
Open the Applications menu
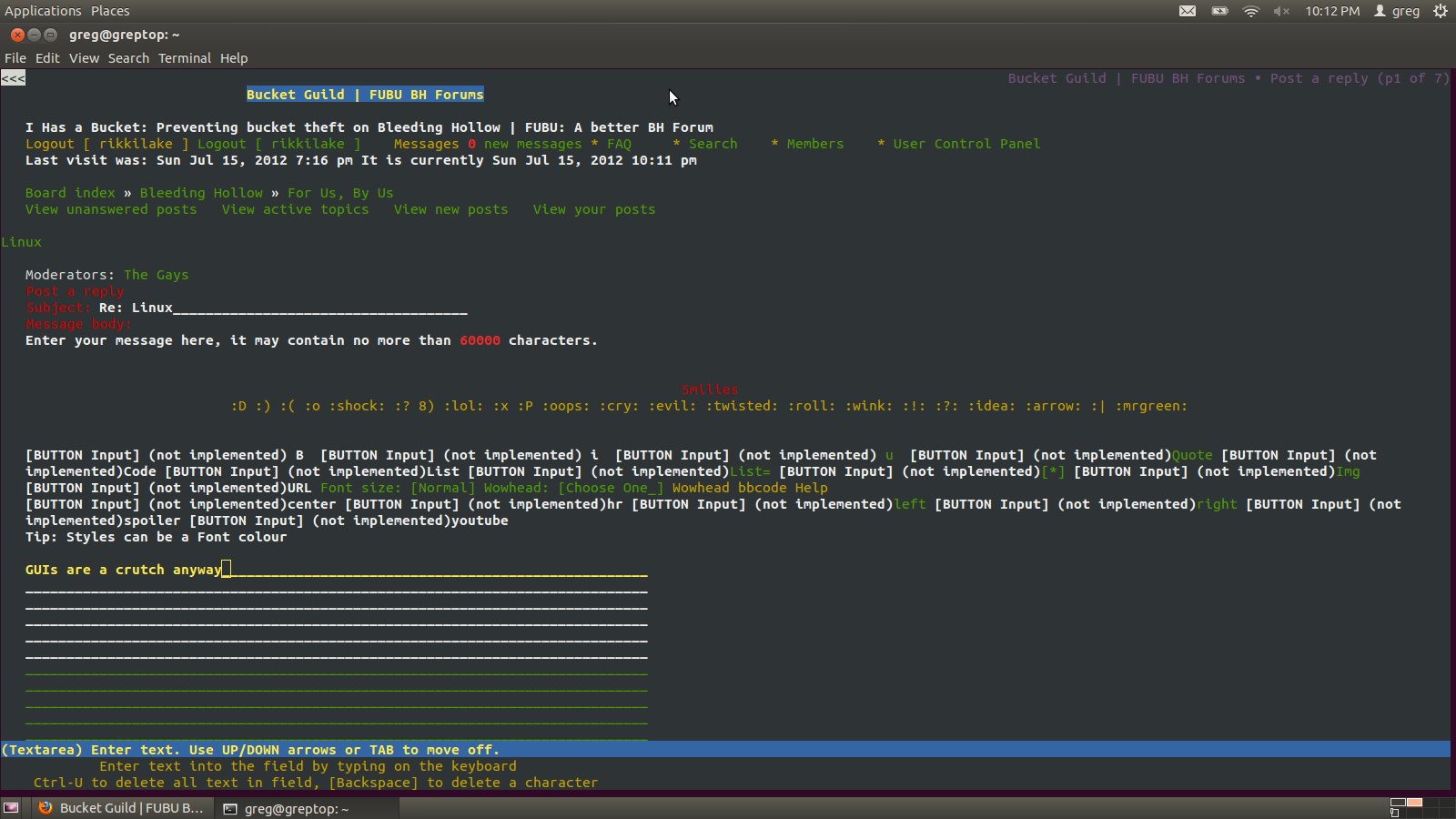coord(43,11)
